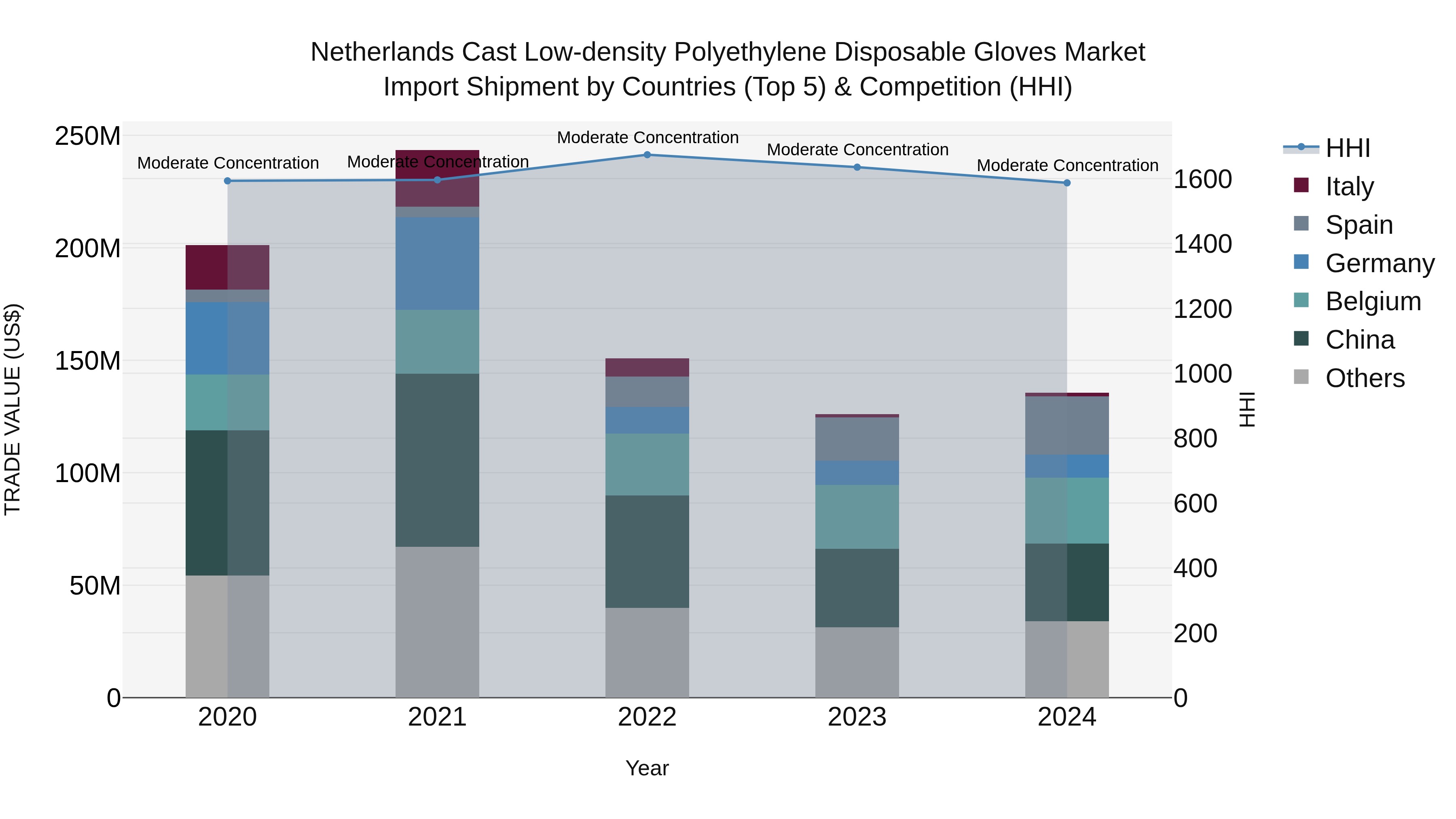Image resolution: width=1456 pixels, height=819 pixels.
Task: Toggle the Others legend entry
Action: pos(1349,378)
